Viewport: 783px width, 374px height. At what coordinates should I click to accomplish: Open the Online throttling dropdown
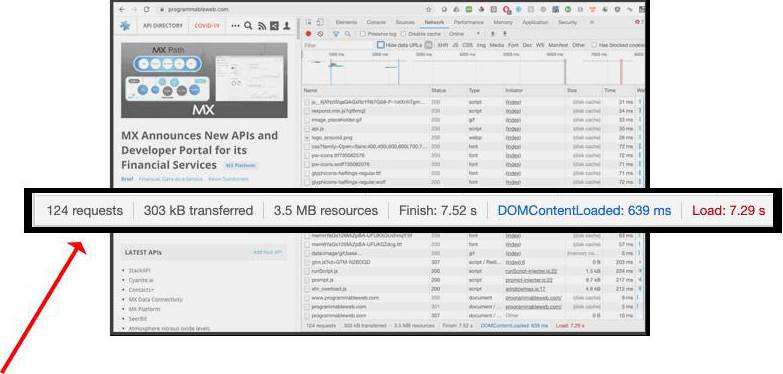pyautogui.click(x=464, y=34)
